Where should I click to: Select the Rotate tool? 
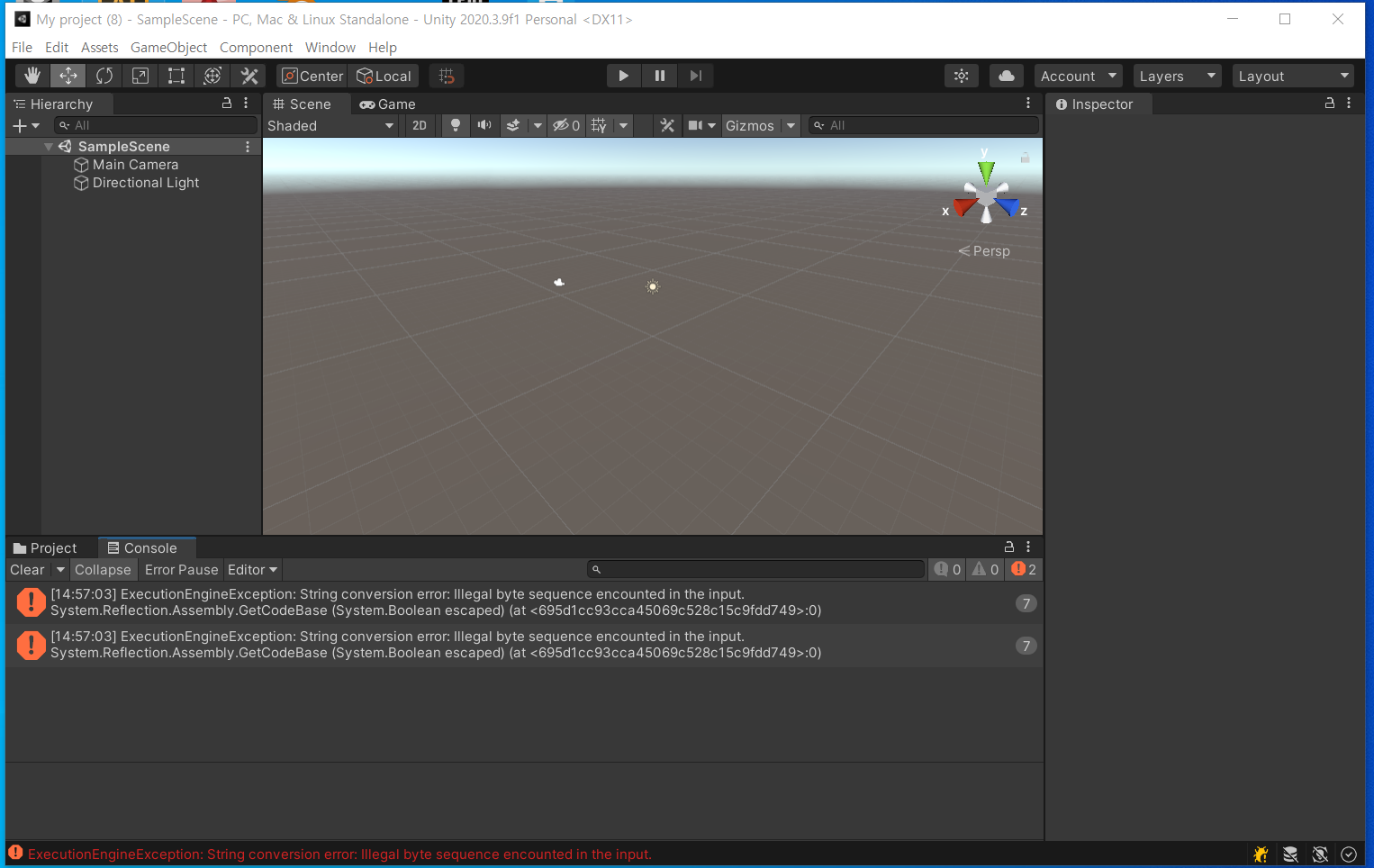[x=104, y=76]
